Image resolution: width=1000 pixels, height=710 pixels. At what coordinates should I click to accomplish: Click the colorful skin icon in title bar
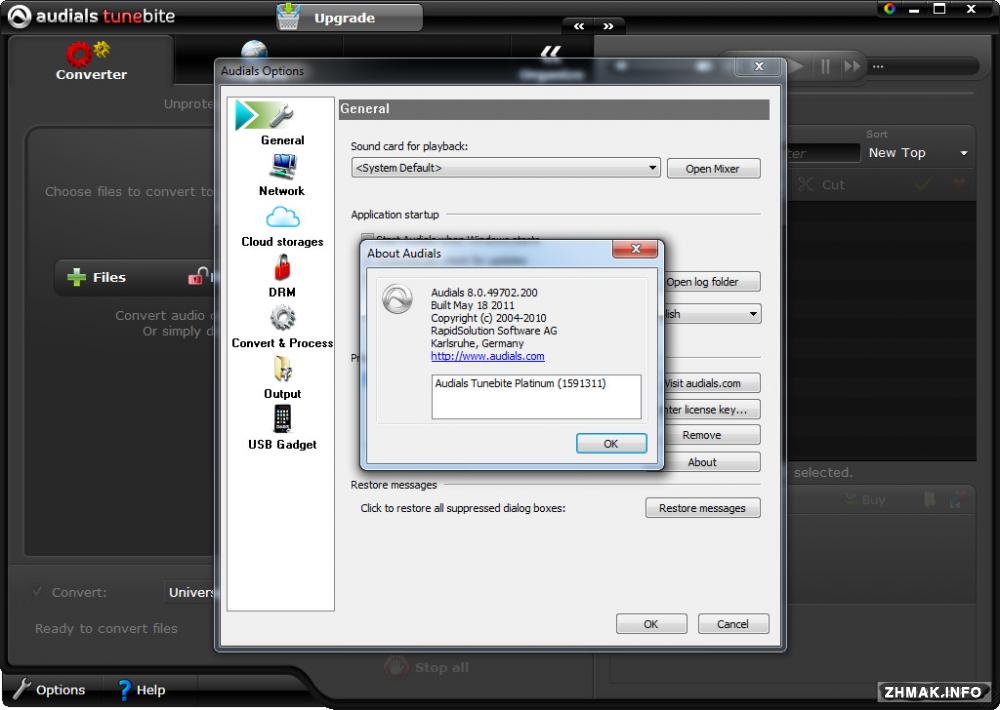click(x=890, y=9)
